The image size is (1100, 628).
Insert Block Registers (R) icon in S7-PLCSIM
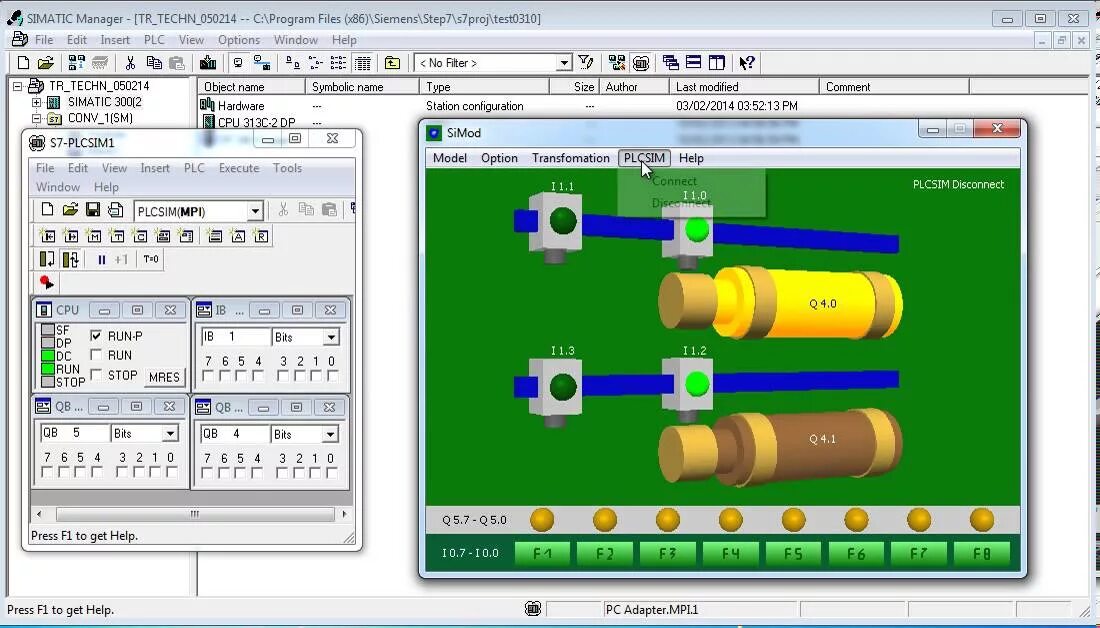(x=261, y=236)
